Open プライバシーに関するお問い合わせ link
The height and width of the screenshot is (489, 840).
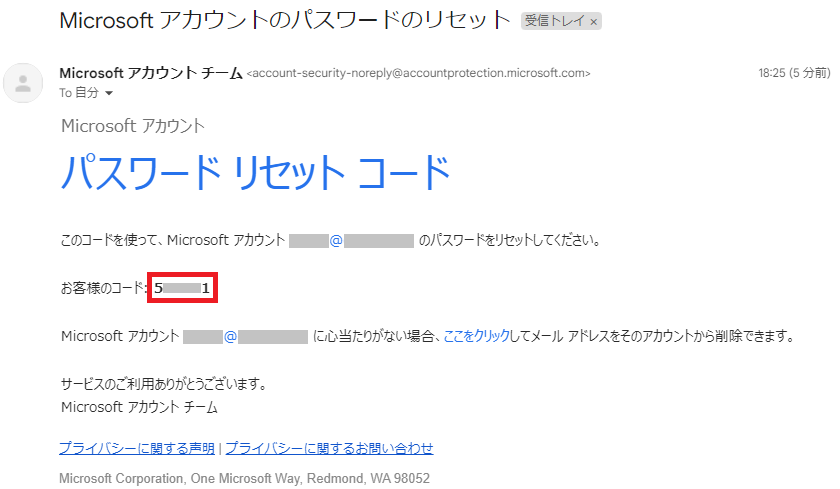[329, 448]
